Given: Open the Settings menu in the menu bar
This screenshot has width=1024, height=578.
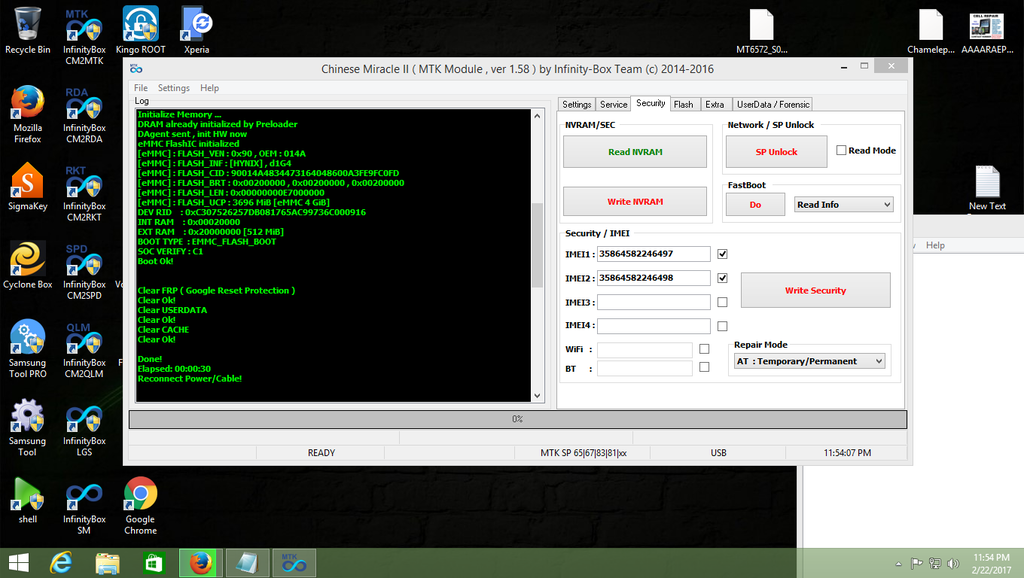Looking at the screenshot, I should 173,88.
